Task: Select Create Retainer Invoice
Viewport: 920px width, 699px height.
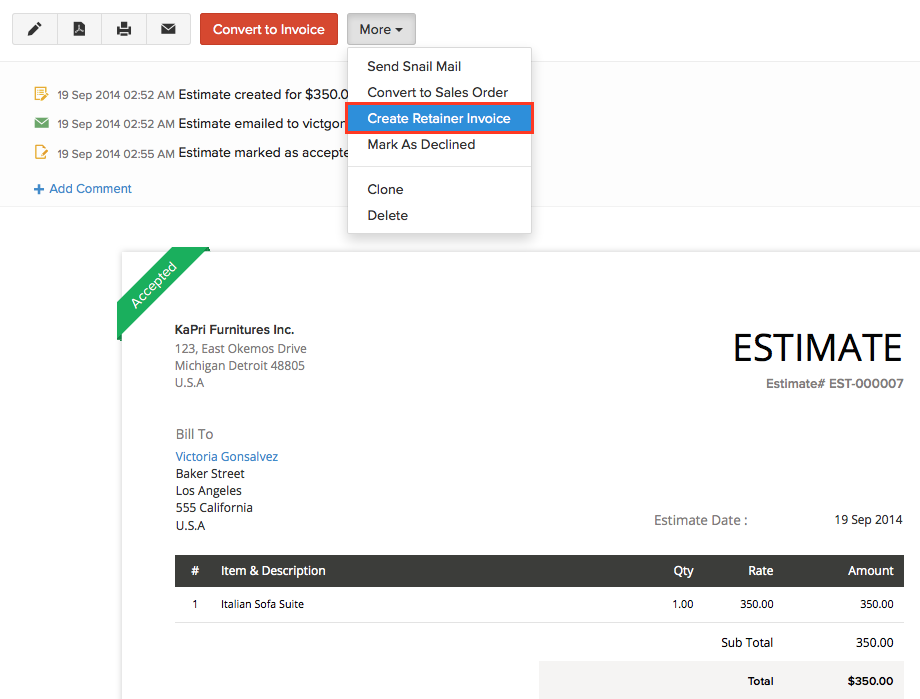Action: click(x=439, y=118)
